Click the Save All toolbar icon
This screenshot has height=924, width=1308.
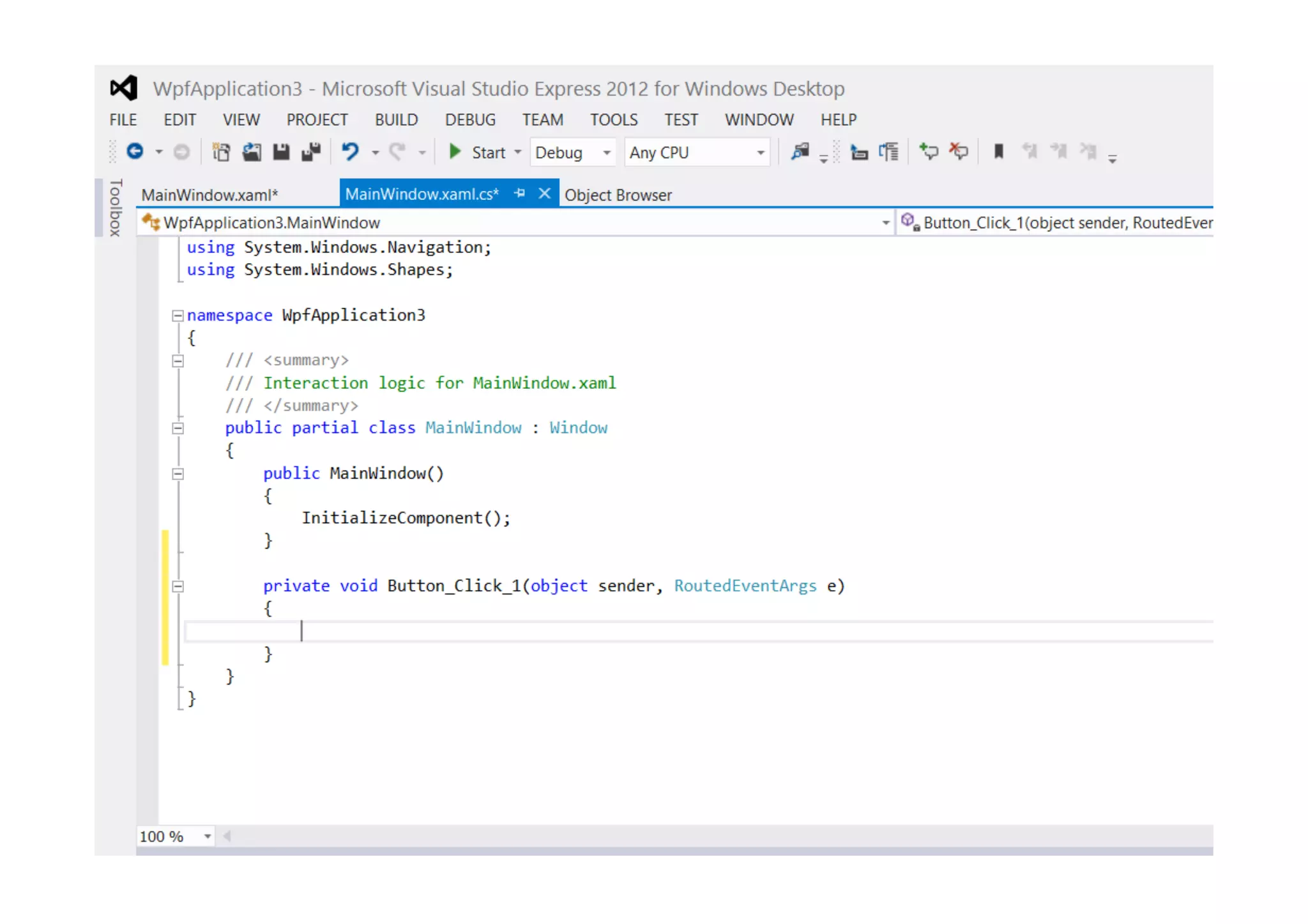pyautogui.click(x=311, y=152)
